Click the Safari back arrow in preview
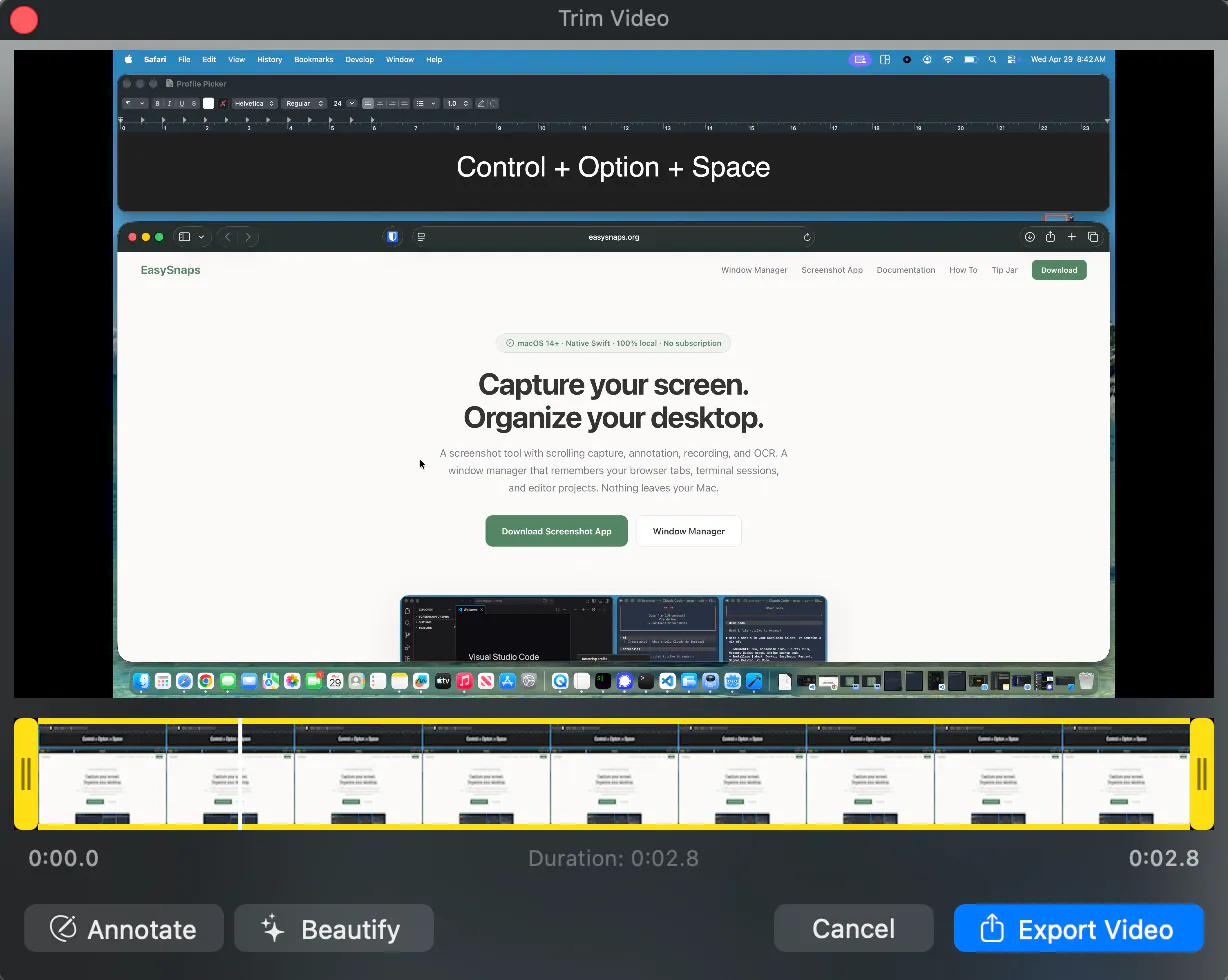 pos(228,237)
